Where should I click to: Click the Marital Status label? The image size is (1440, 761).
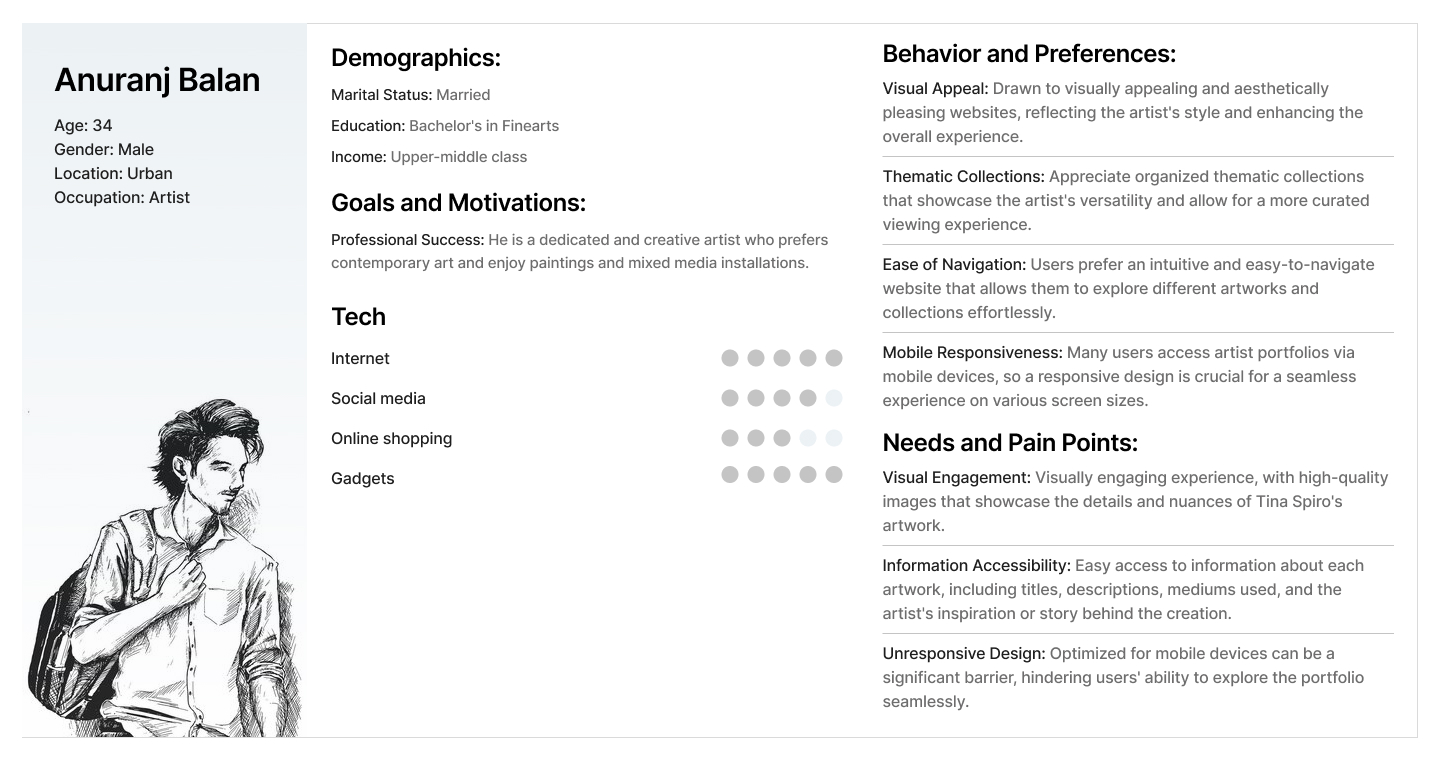click(381, 95)
